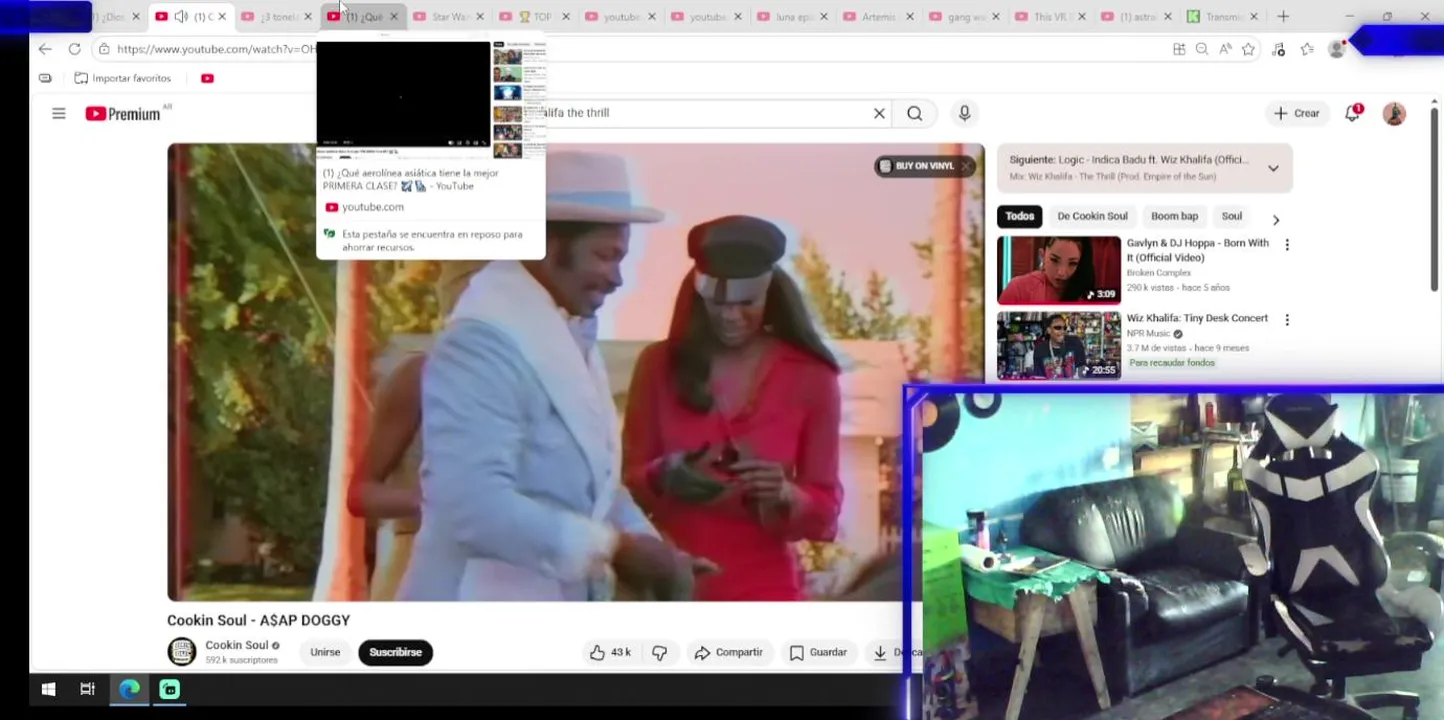
Task: Open the browser extensions icon
Action: pyautogui.click(x=1278, y=49)
